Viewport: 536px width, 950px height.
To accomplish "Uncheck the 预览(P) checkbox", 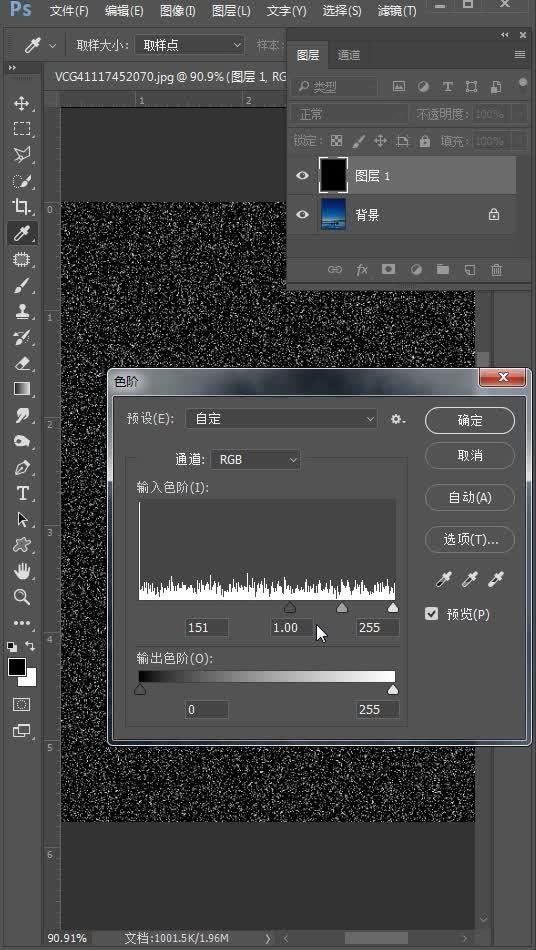I will (432, 614).
